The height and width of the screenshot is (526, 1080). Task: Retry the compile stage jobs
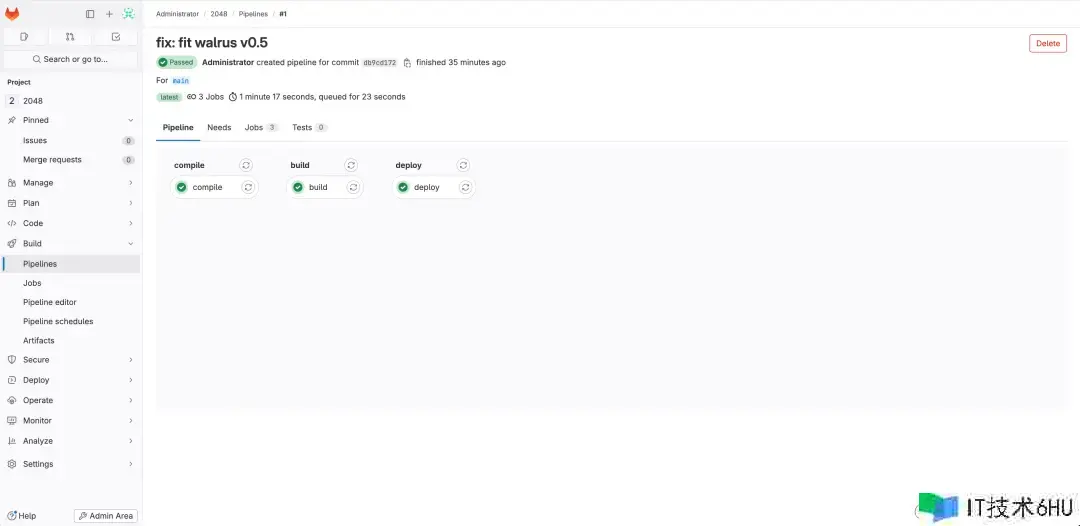pos(246,165)
